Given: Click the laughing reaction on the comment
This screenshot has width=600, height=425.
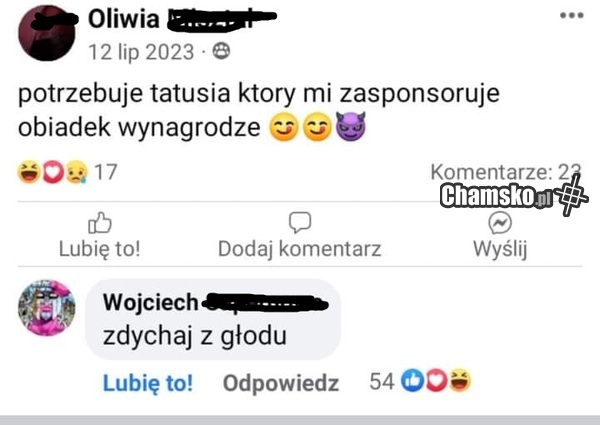Looking at the screenshot, I should (460, 381).
